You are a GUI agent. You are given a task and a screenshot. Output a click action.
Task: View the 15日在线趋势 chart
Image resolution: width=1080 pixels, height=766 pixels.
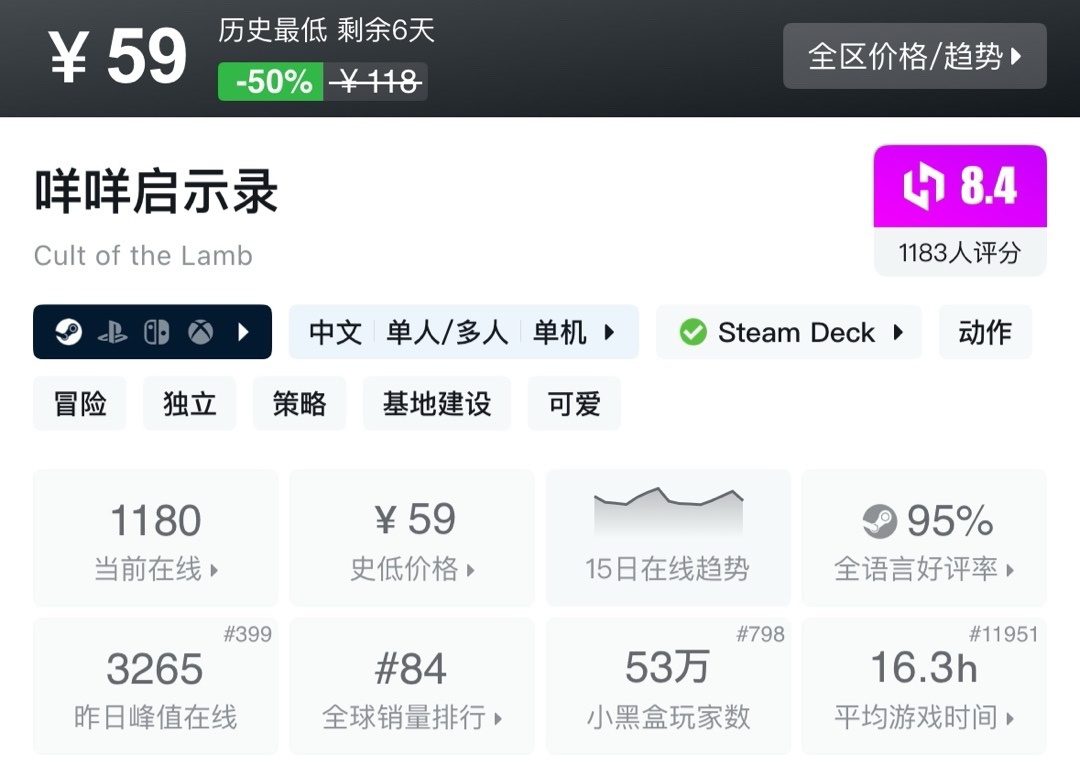668,539
